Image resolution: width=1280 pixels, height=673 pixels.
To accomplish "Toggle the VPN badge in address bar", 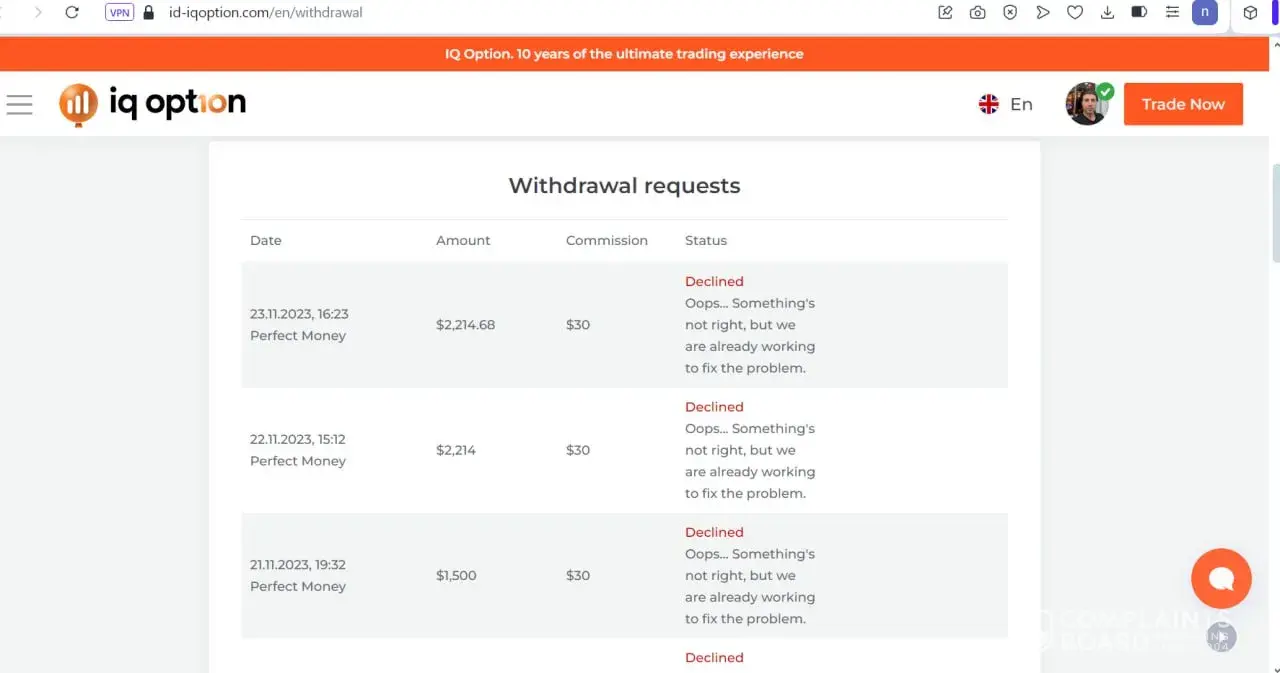I will tap(119, 13).
